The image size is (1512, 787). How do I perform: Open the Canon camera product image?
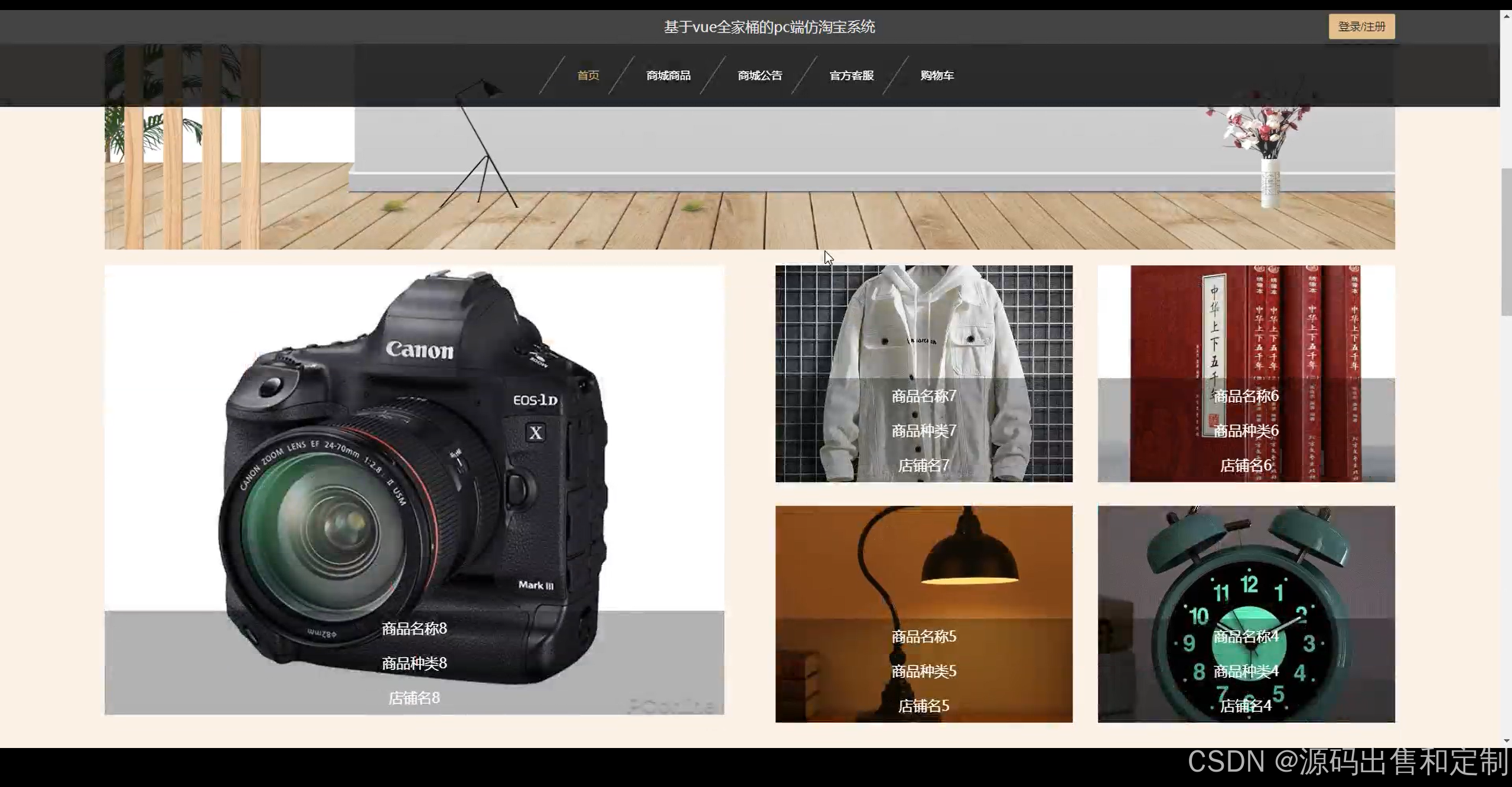413,461
